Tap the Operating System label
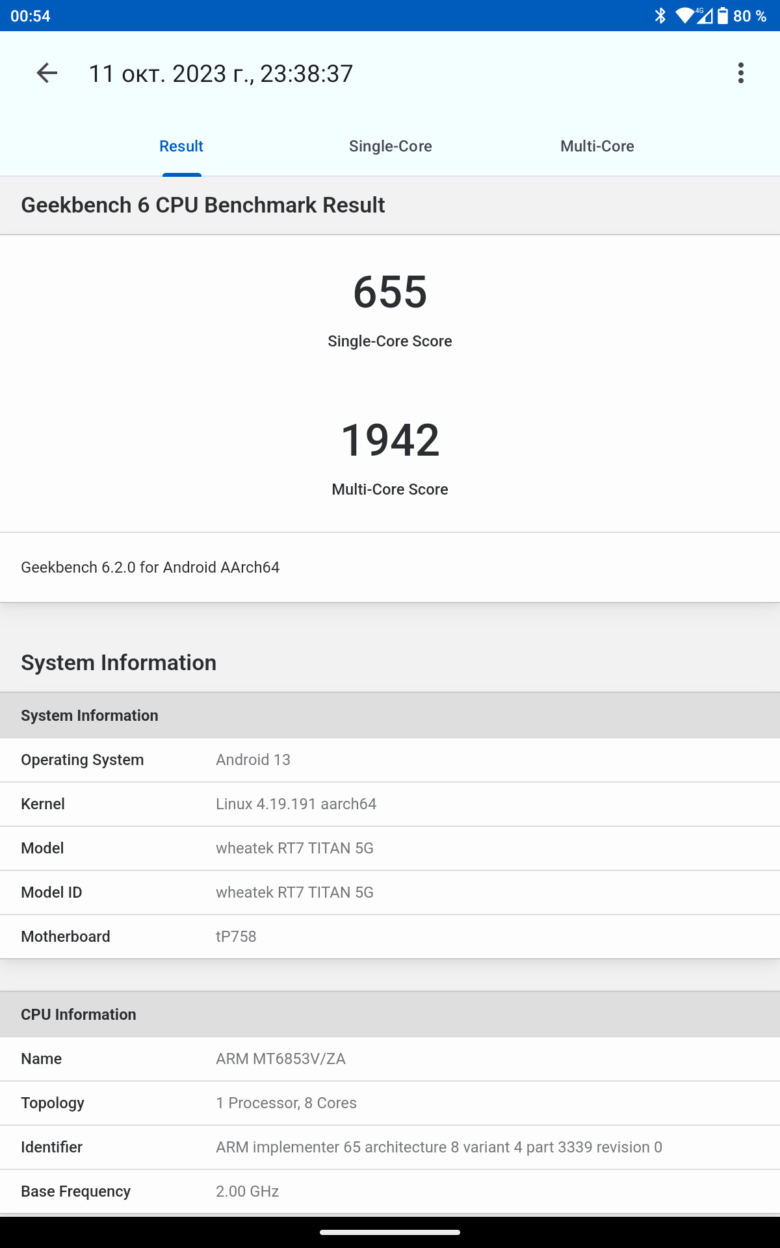Image resolution: width=780 pixels, height=1248 pixels. pyautogui.click(x=82, y=760)
